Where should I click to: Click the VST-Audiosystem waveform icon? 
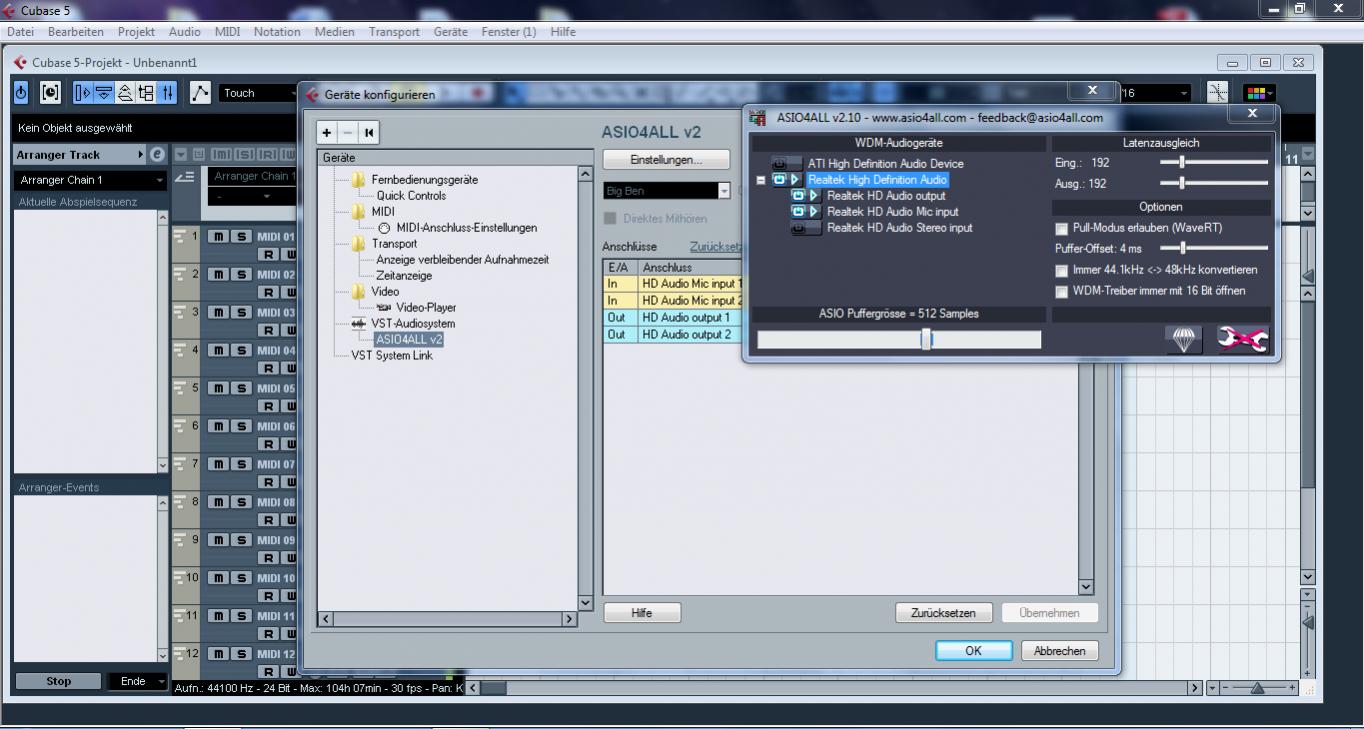click(x=359, y=324)
